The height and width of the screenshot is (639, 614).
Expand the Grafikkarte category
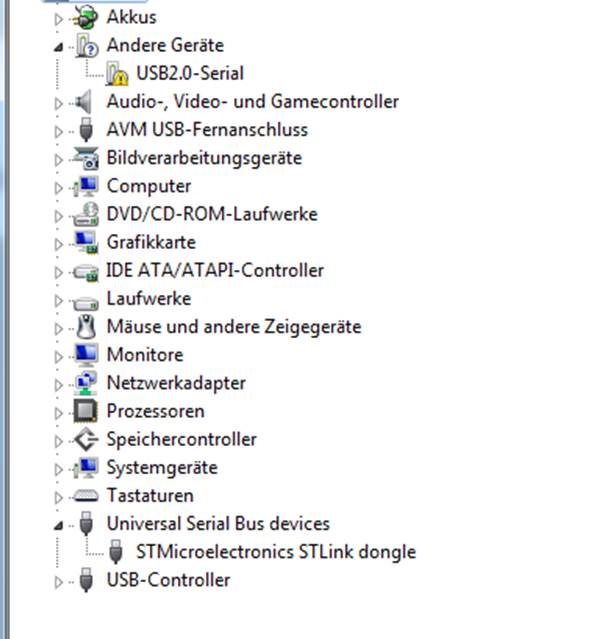[x=59, y=244]
